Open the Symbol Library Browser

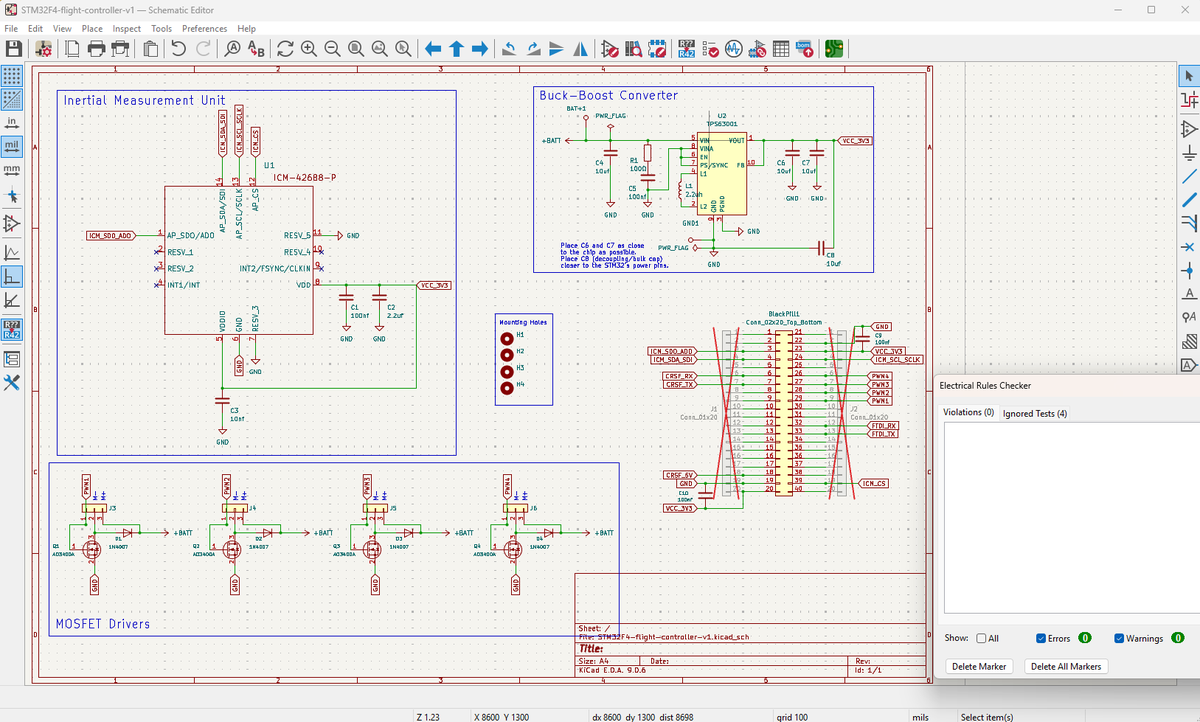pos(634,48)
